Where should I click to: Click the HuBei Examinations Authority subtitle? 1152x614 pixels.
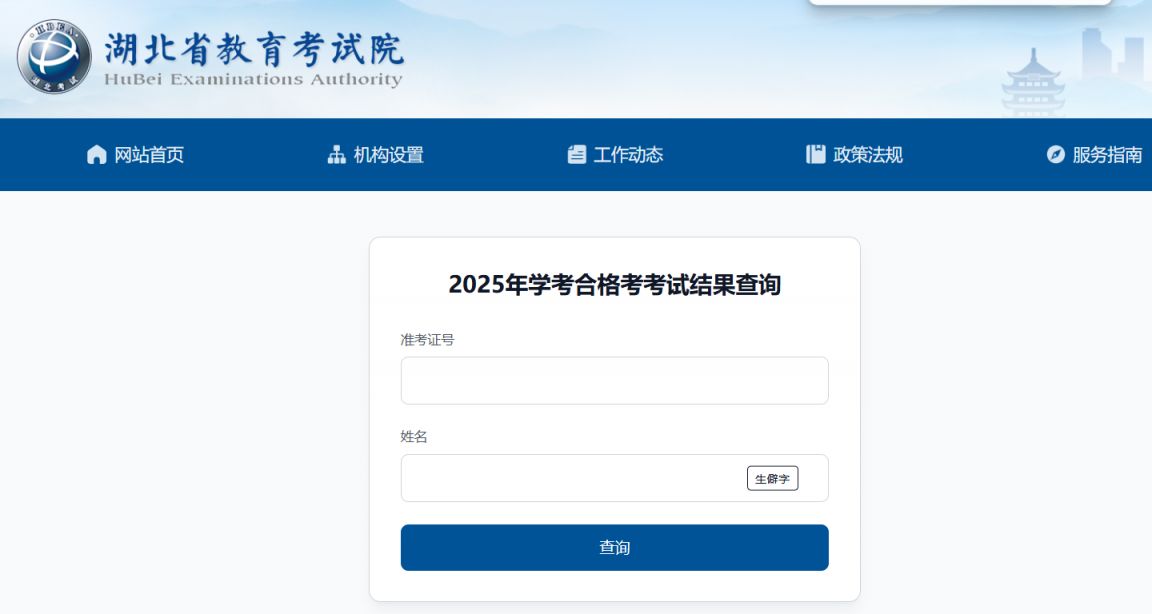click(x=253, y=80)
